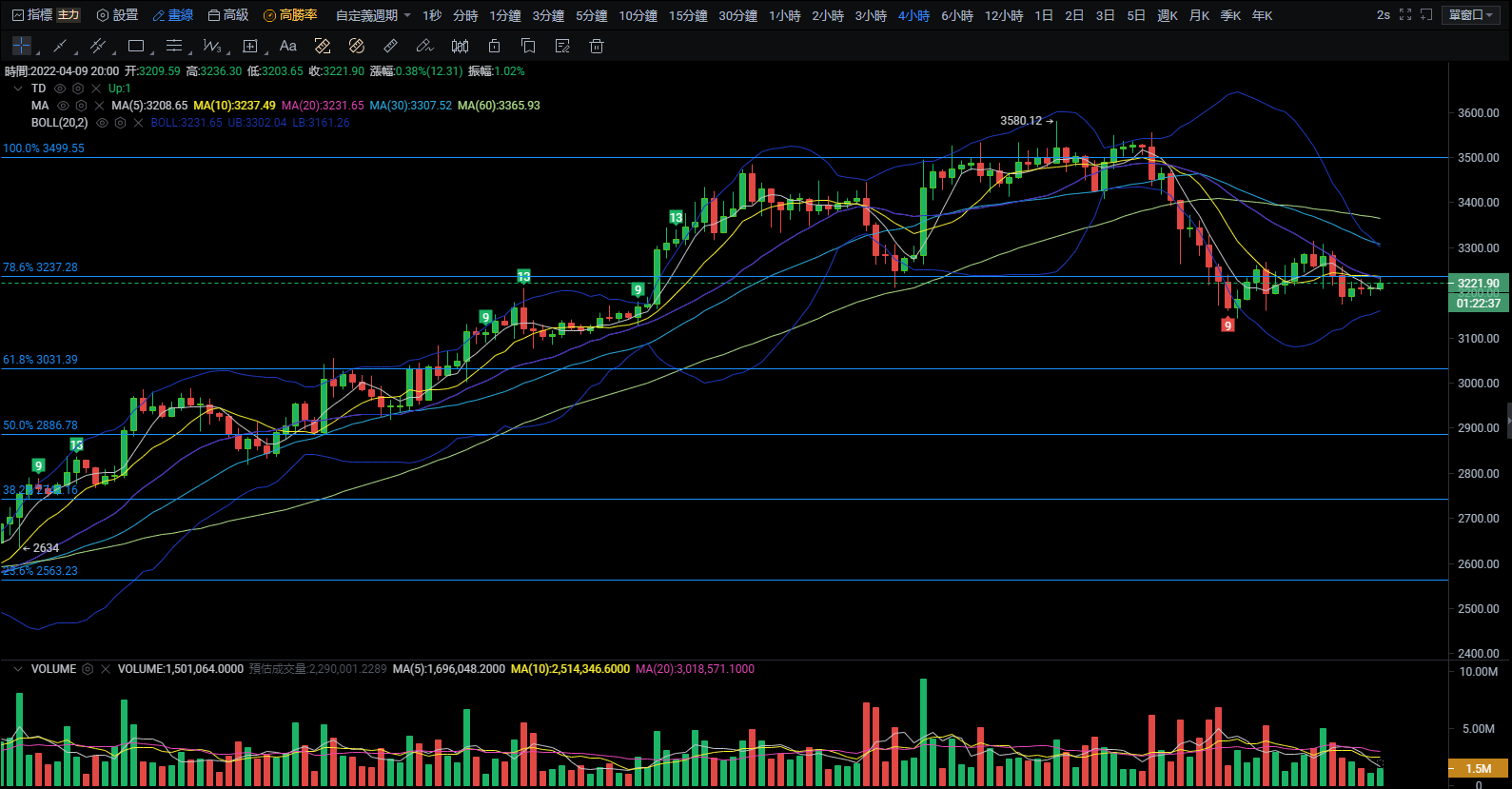Expand rectangle tool options arrow
1512x789 pixels.
point(150,51)
